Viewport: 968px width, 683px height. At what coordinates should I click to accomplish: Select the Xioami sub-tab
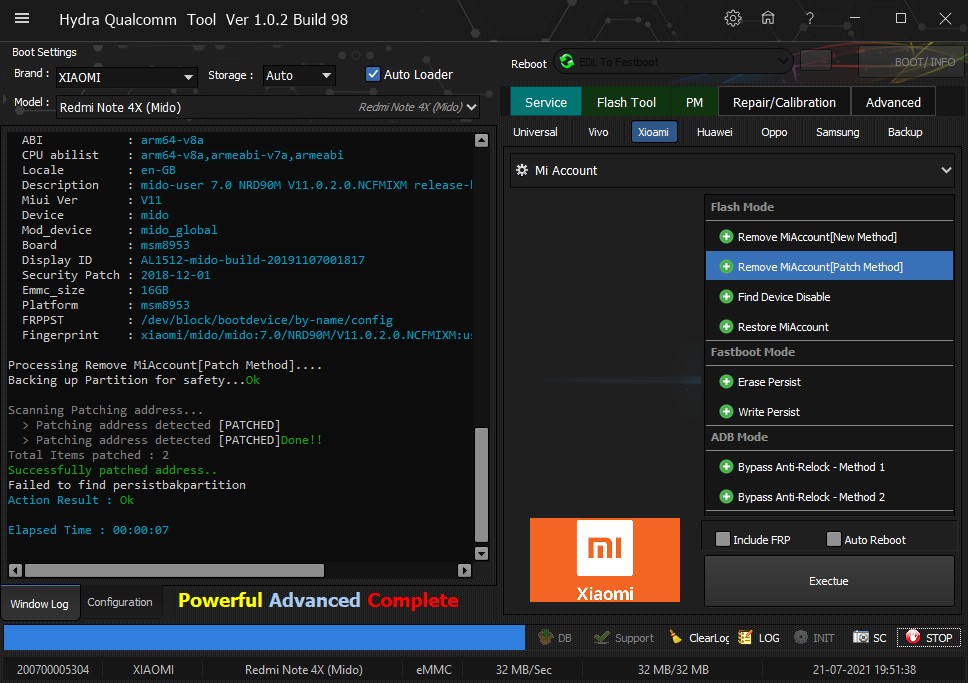pyautogui.click(x=653, y=132)
